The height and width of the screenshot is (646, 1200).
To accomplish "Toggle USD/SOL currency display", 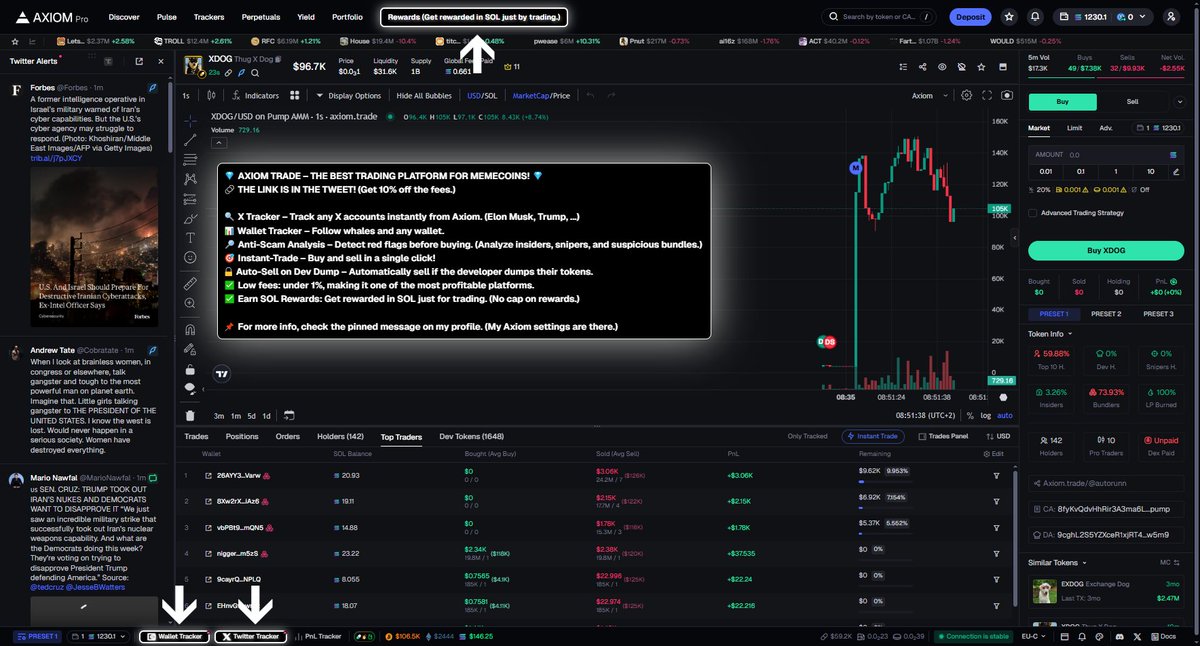I will (x=482, y=96).
